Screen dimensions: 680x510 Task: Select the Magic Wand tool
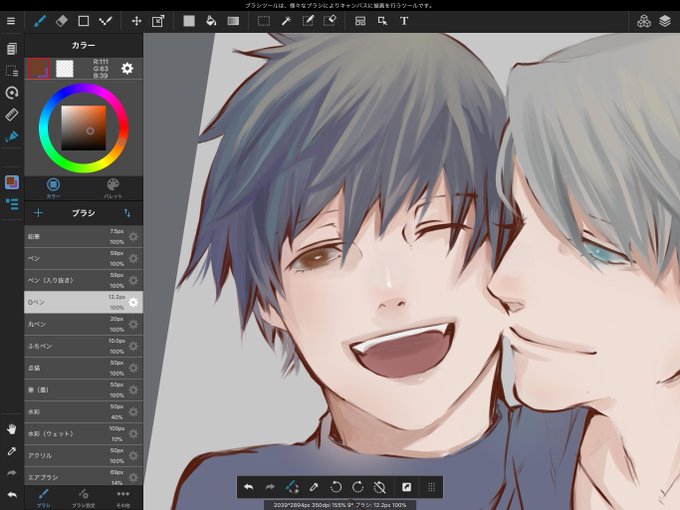coord(286,21)
